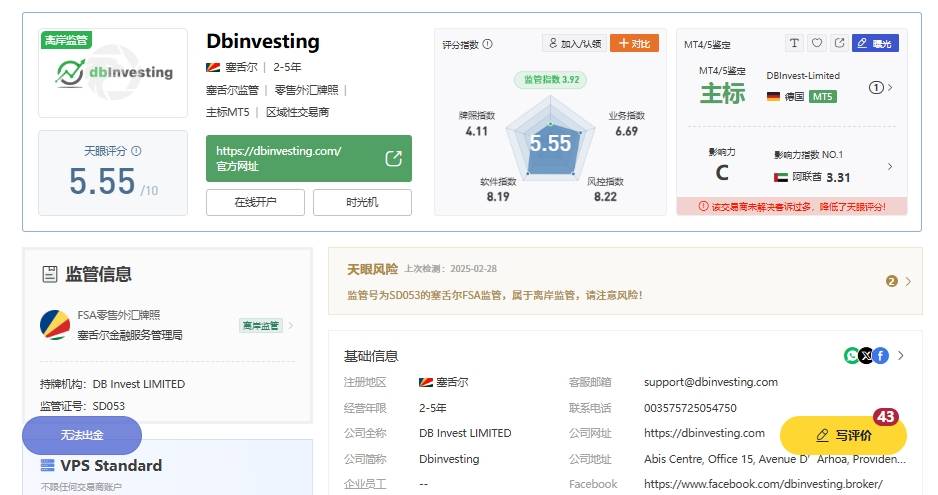The image size is (938, 495).
Task: Click the blue 曝光 exposure button
Action: 875,43
